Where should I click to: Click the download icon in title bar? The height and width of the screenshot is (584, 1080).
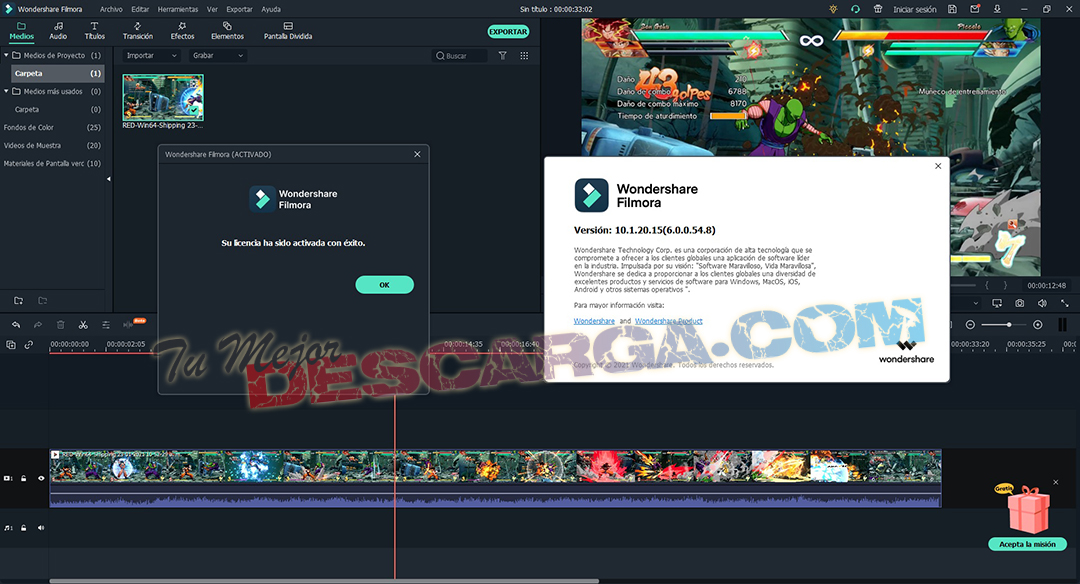click(x=997, y=9)
